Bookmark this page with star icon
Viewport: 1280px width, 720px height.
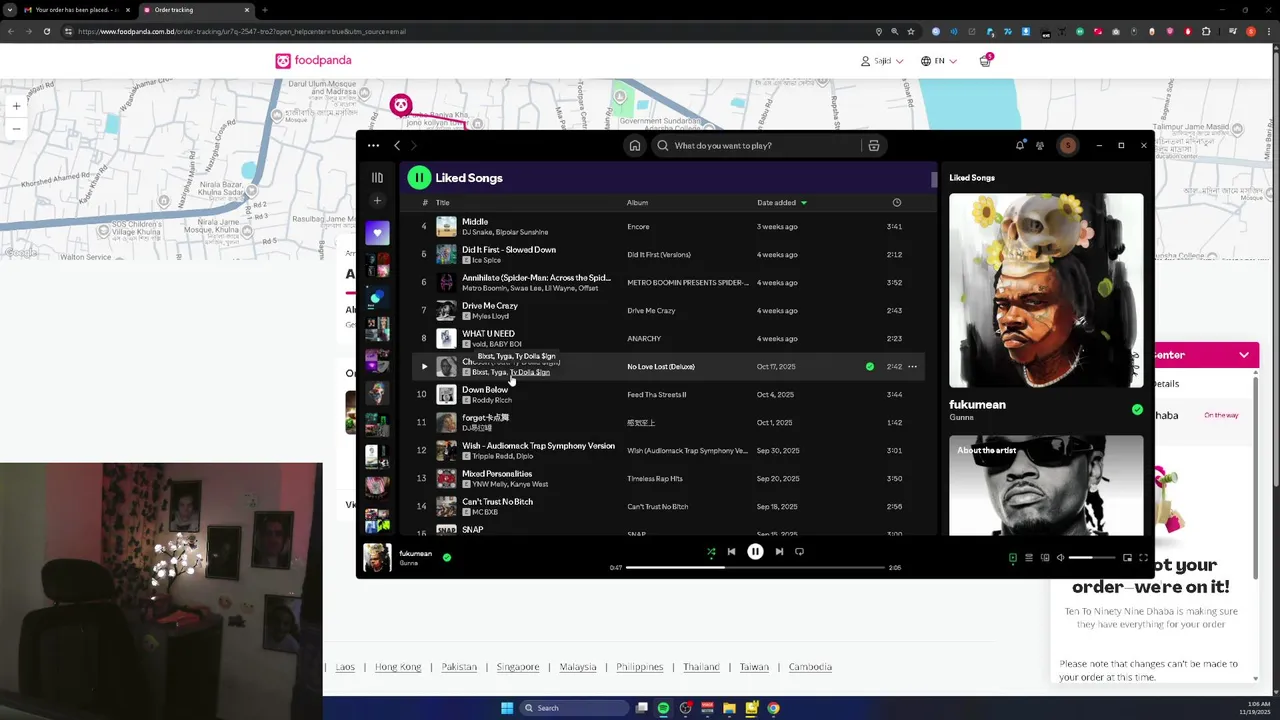pos(911,32)
